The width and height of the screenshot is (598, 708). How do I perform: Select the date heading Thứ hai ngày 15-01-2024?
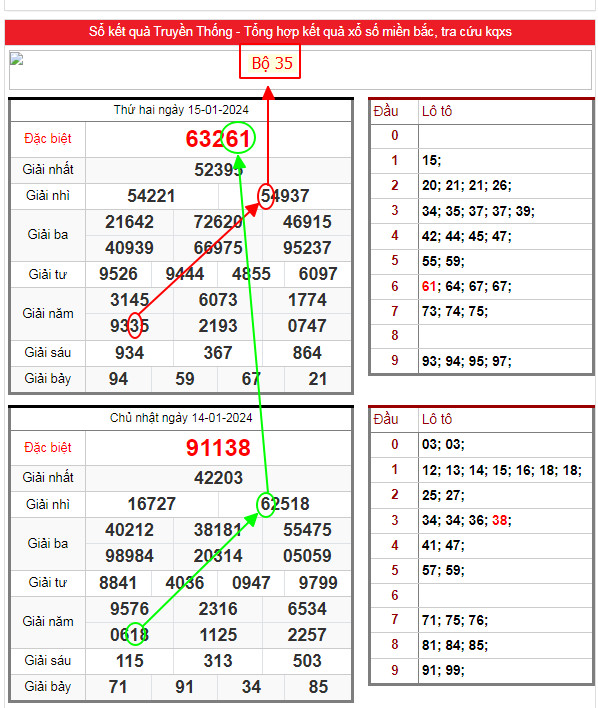[181, 110]
